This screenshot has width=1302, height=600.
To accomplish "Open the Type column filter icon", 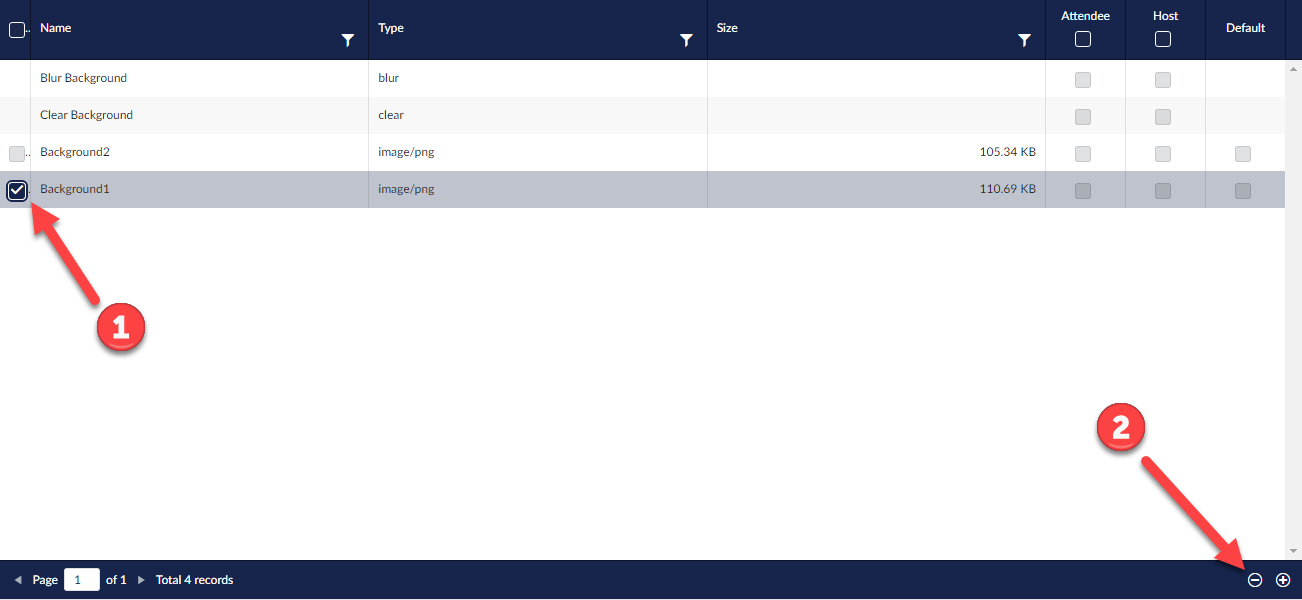I will (686, 40).
